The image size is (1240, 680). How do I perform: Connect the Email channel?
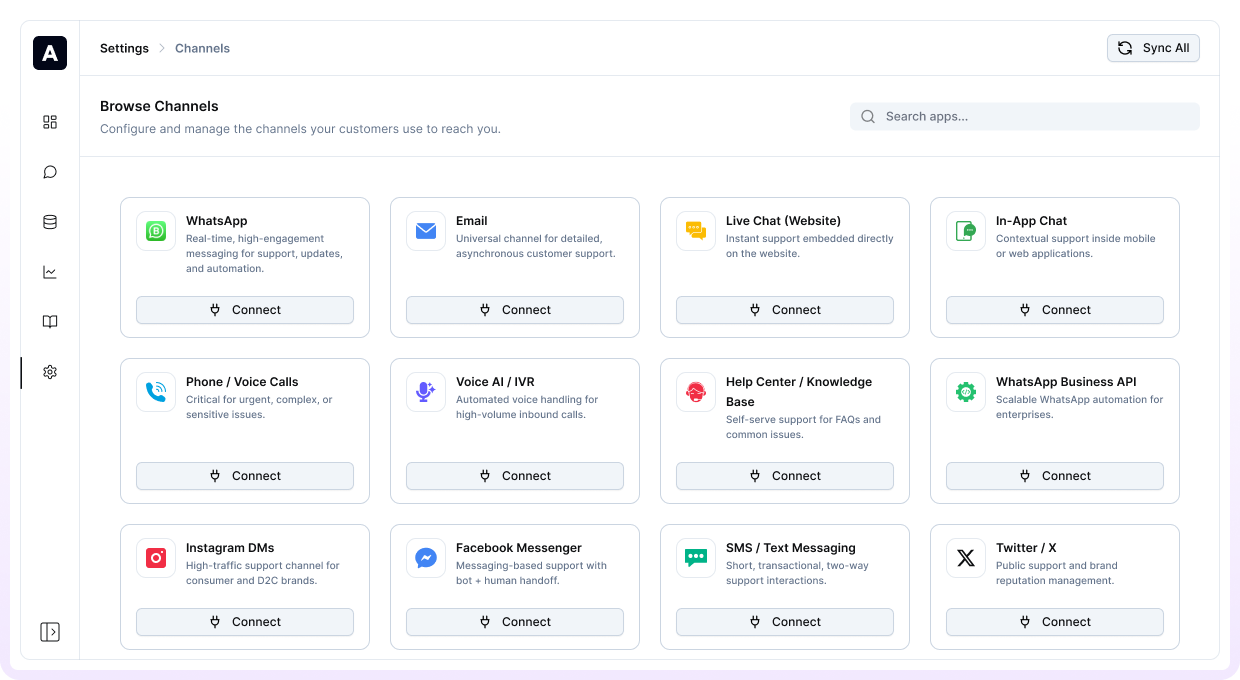(x=515, y=310)
